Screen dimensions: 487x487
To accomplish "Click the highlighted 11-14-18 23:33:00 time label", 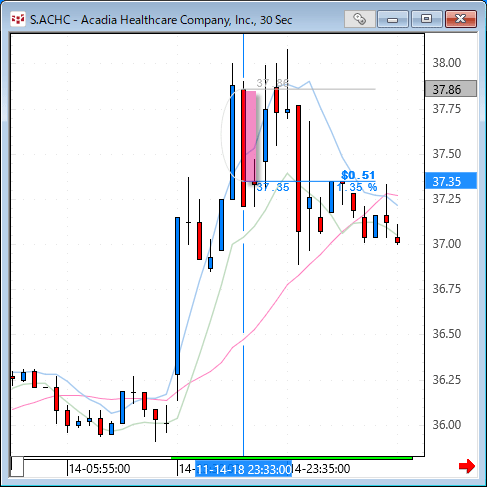I will (x=243, y=469).
